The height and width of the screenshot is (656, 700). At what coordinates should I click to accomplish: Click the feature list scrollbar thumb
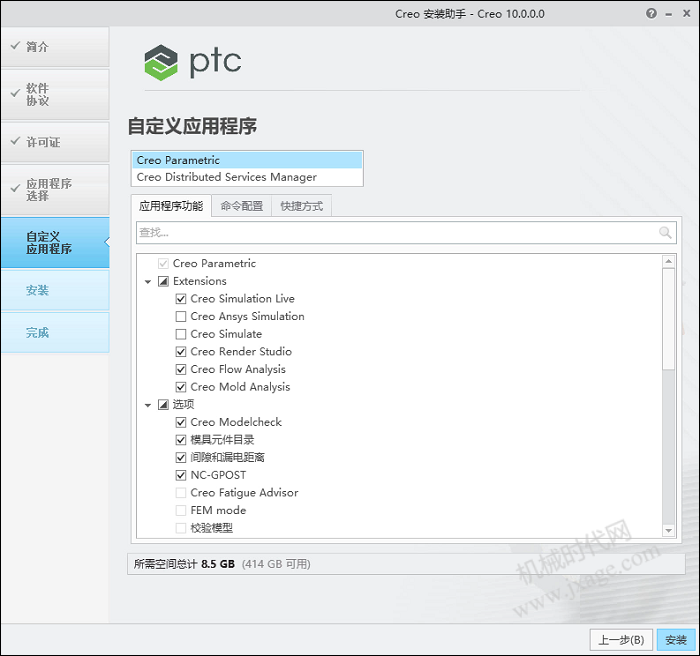[668, 319]
